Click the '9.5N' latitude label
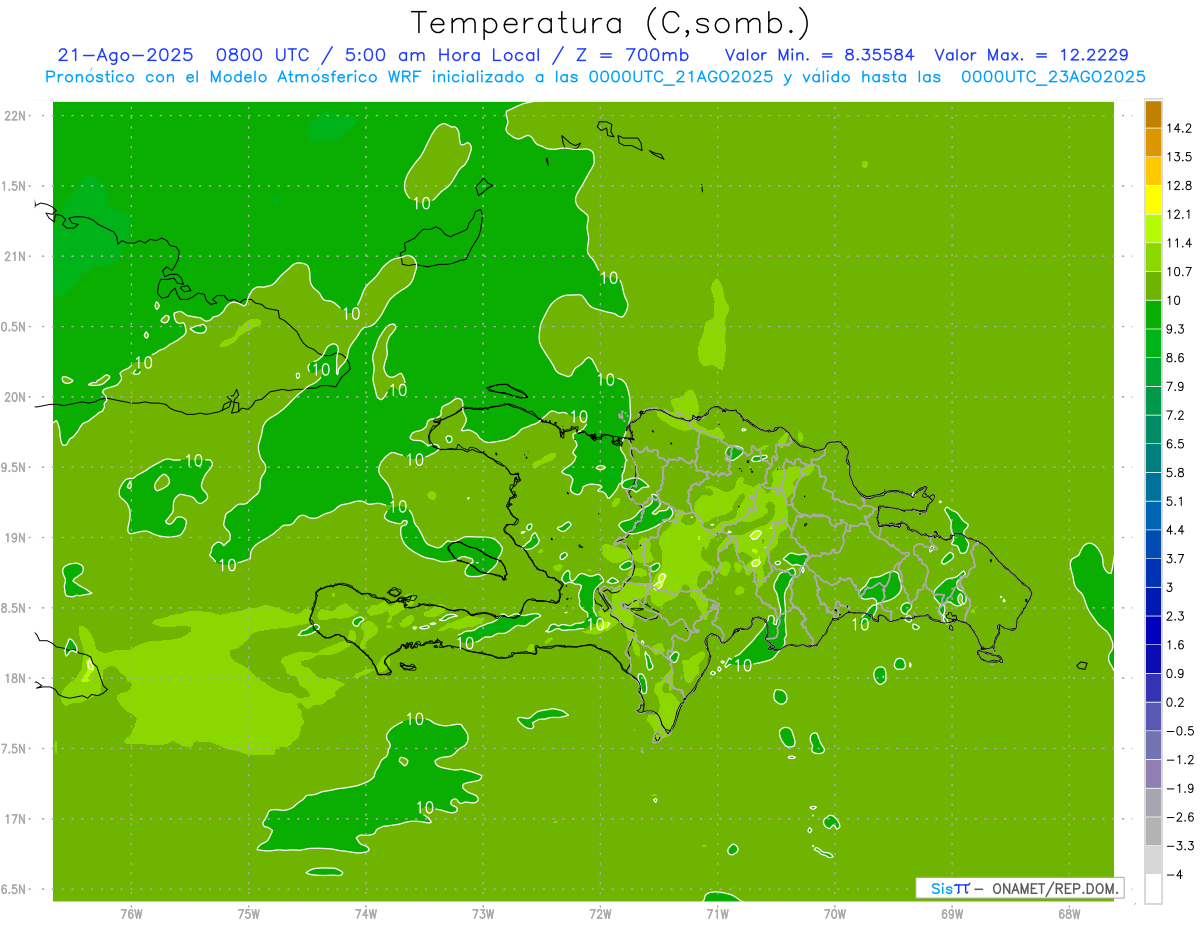Viewport: 1200px width, 927px height. [x=15, y=468]
